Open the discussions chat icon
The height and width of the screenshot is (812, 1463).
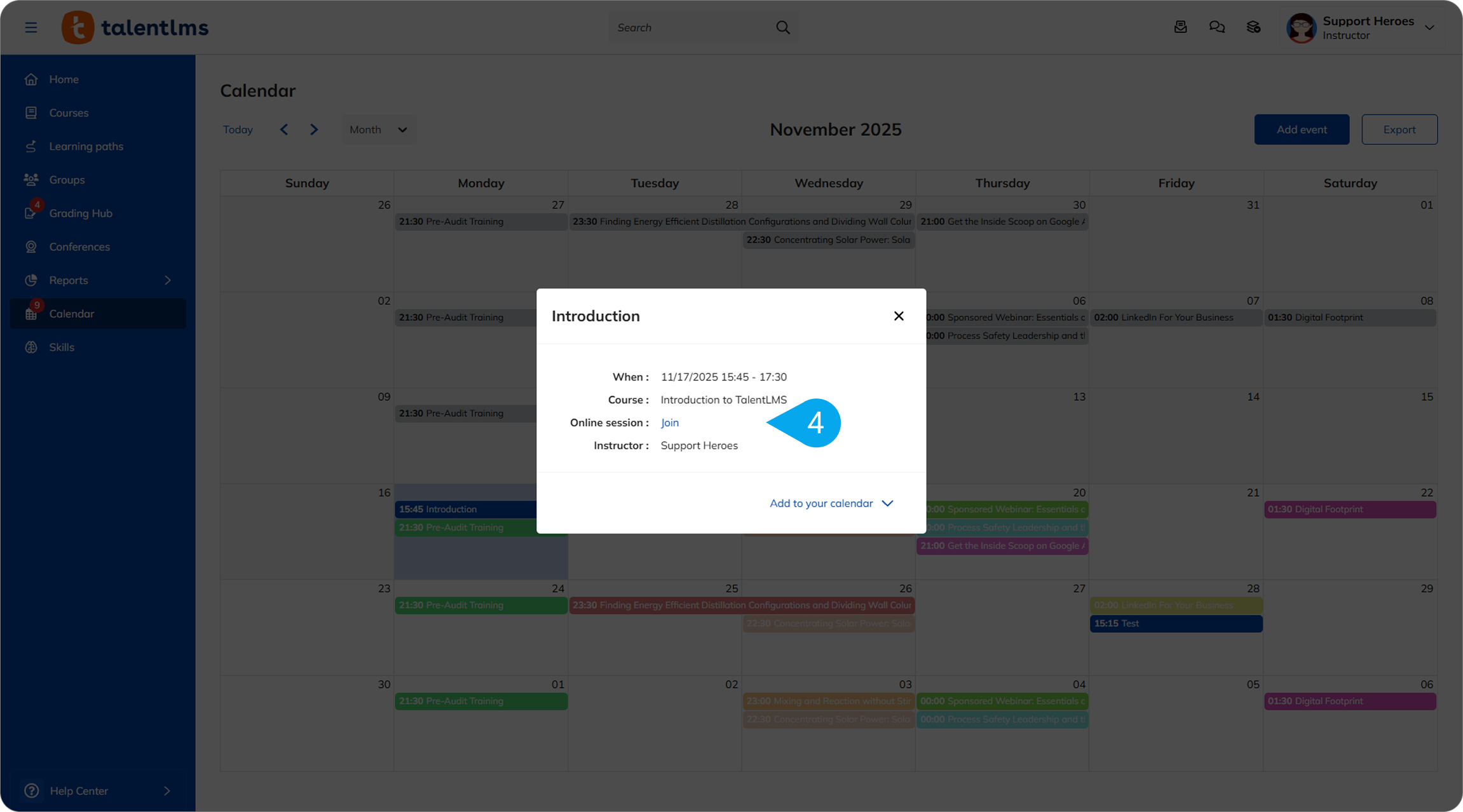point(1216,27)
